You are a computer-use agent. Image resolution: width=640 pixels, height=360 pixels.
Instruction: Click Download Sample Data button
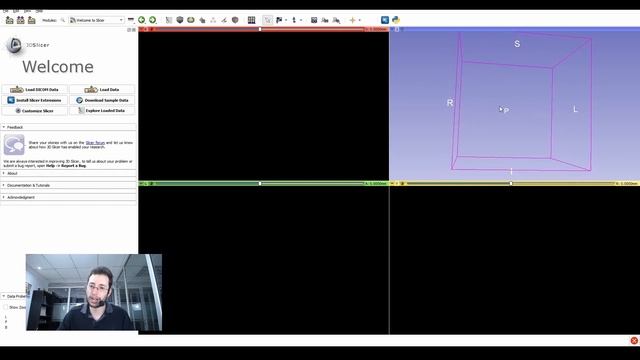102,100
